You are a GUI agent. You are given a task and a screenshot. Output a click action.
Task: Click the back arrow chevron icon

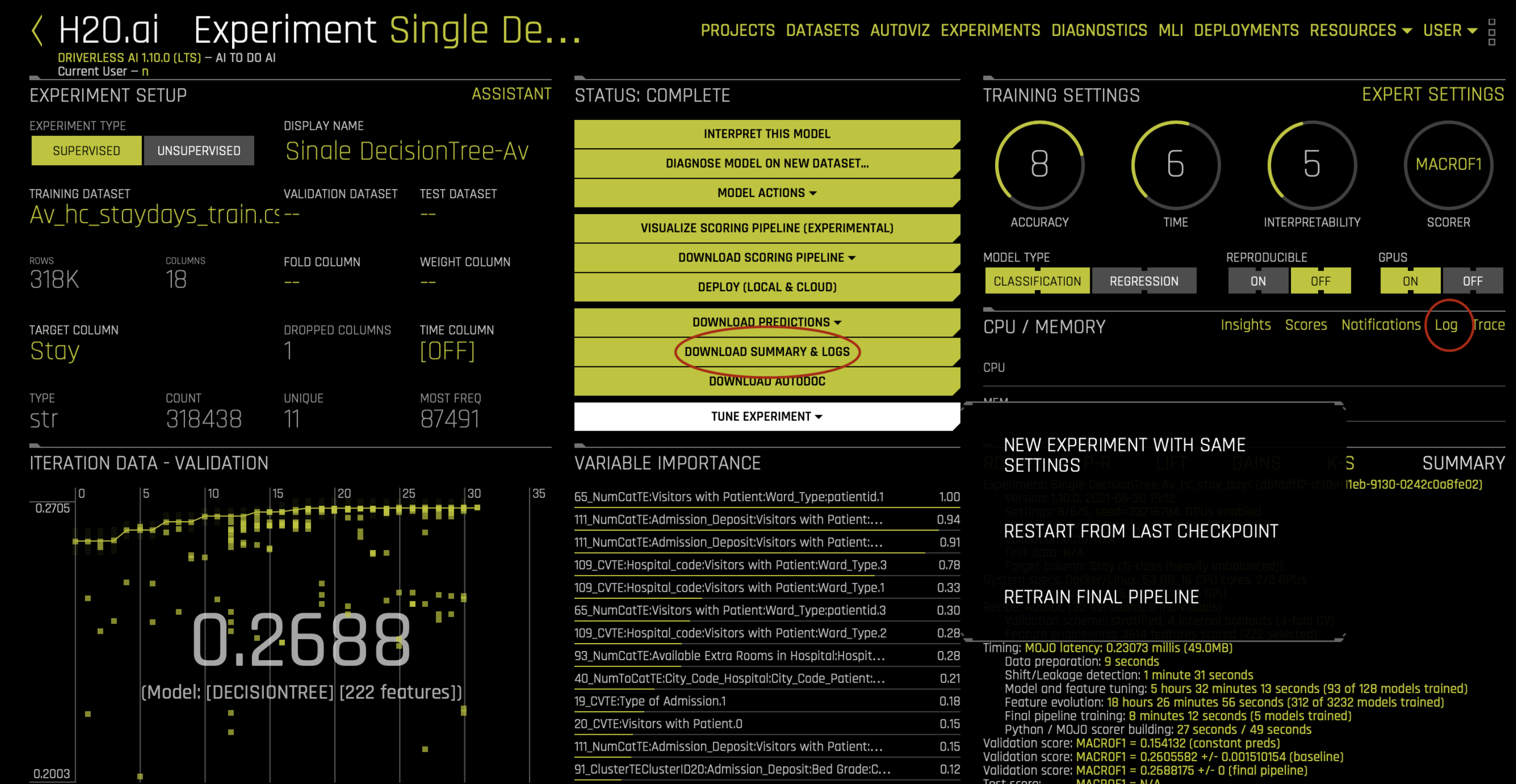(37, 30)
